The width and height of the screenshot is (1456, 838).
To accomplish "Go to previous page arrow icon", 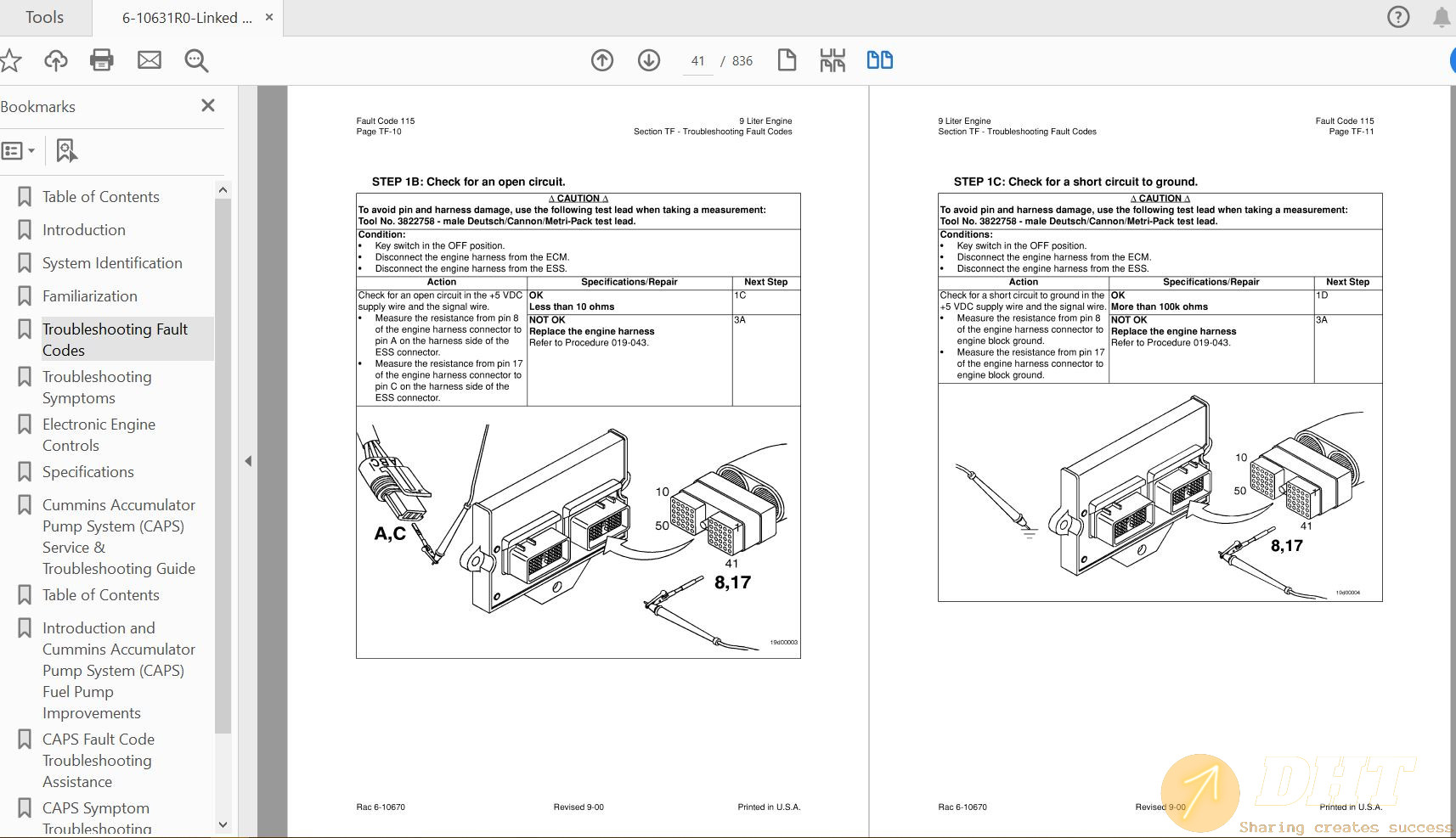I will [602, 60].
